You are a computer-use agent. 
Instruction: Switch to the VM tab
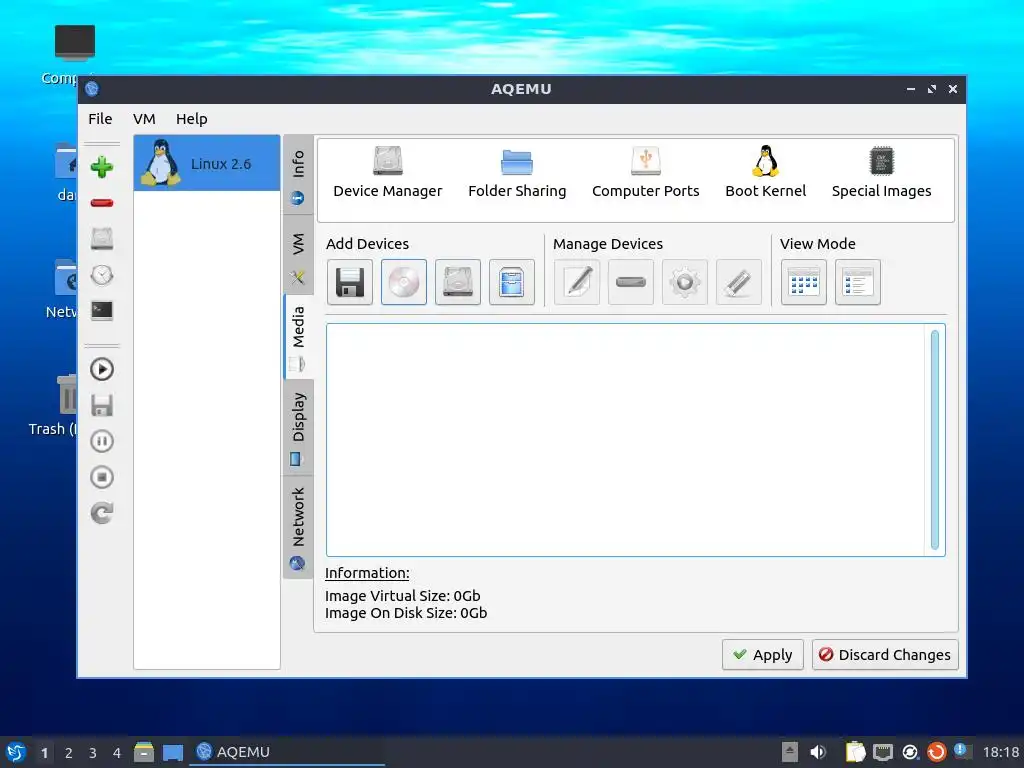pyautogui.click(x=298, y=254)
